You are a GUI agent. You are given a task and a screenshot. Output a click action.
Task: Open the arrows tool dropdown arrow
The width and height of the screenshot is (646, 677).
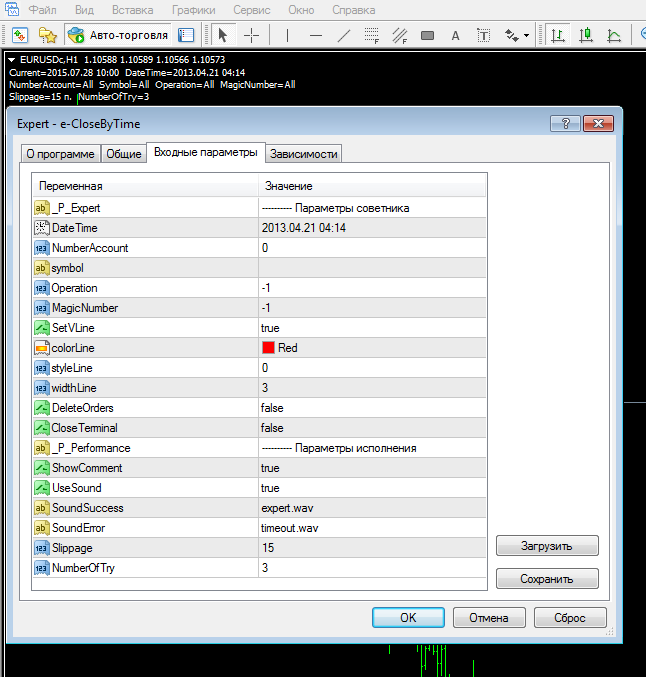pos(526,35)
